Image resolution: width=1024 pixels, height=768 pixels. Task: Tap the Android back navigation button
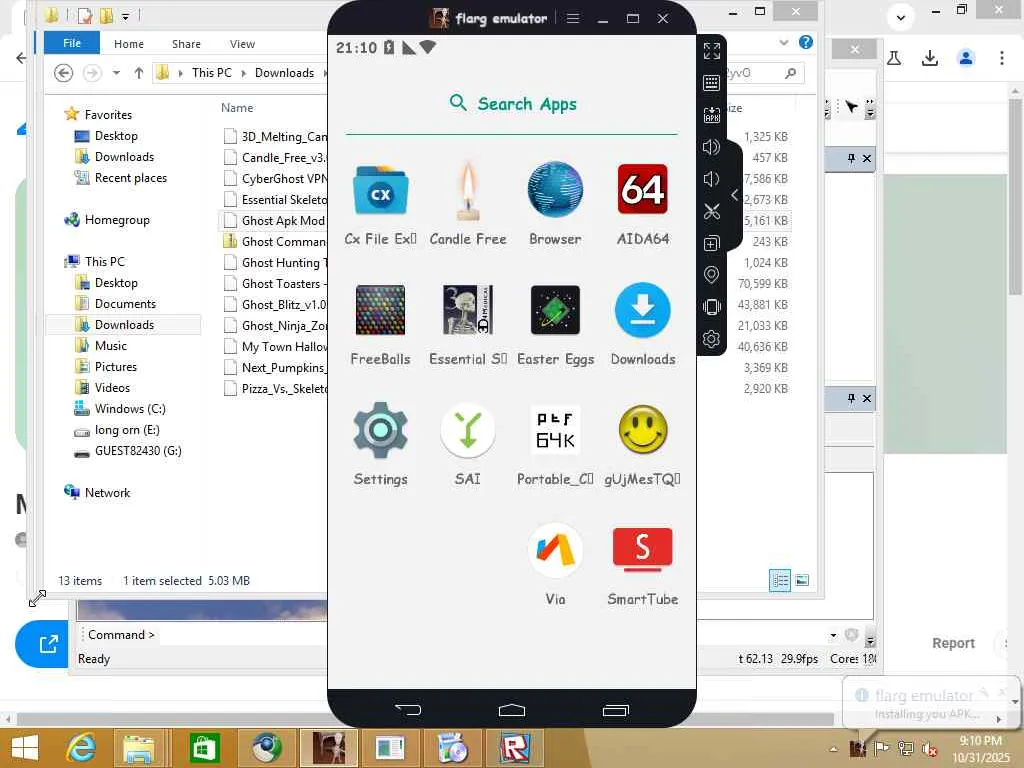(x=408, y=710)
